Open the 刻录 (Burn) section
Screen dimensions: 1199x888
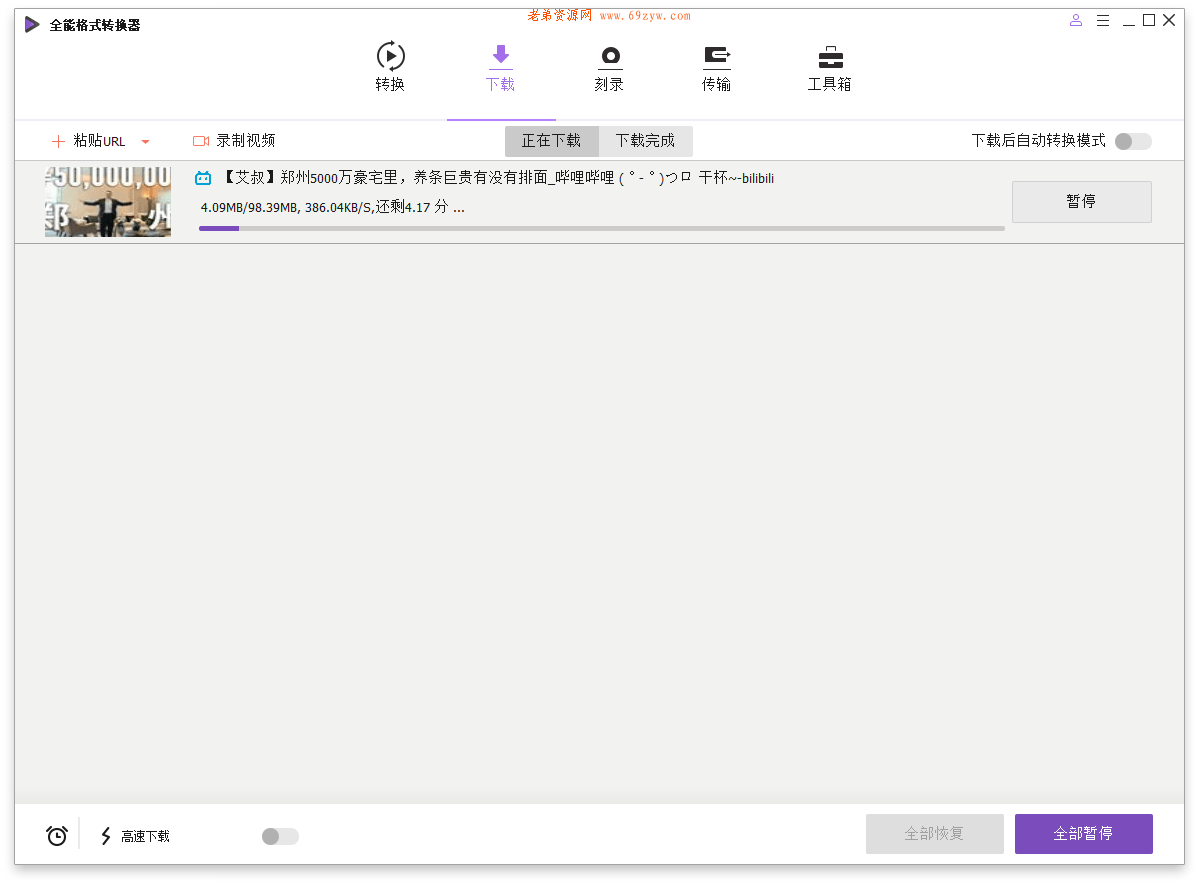click(x=609, y=67)
